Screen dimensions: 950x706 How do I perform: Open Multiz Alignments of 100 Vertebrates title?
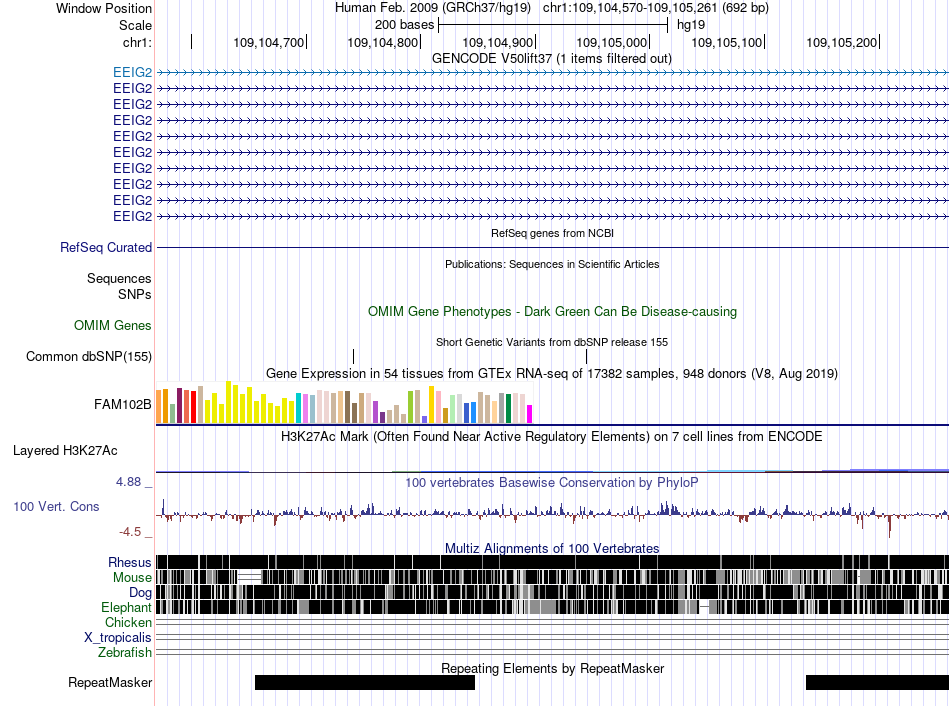(x=552, y=548)
